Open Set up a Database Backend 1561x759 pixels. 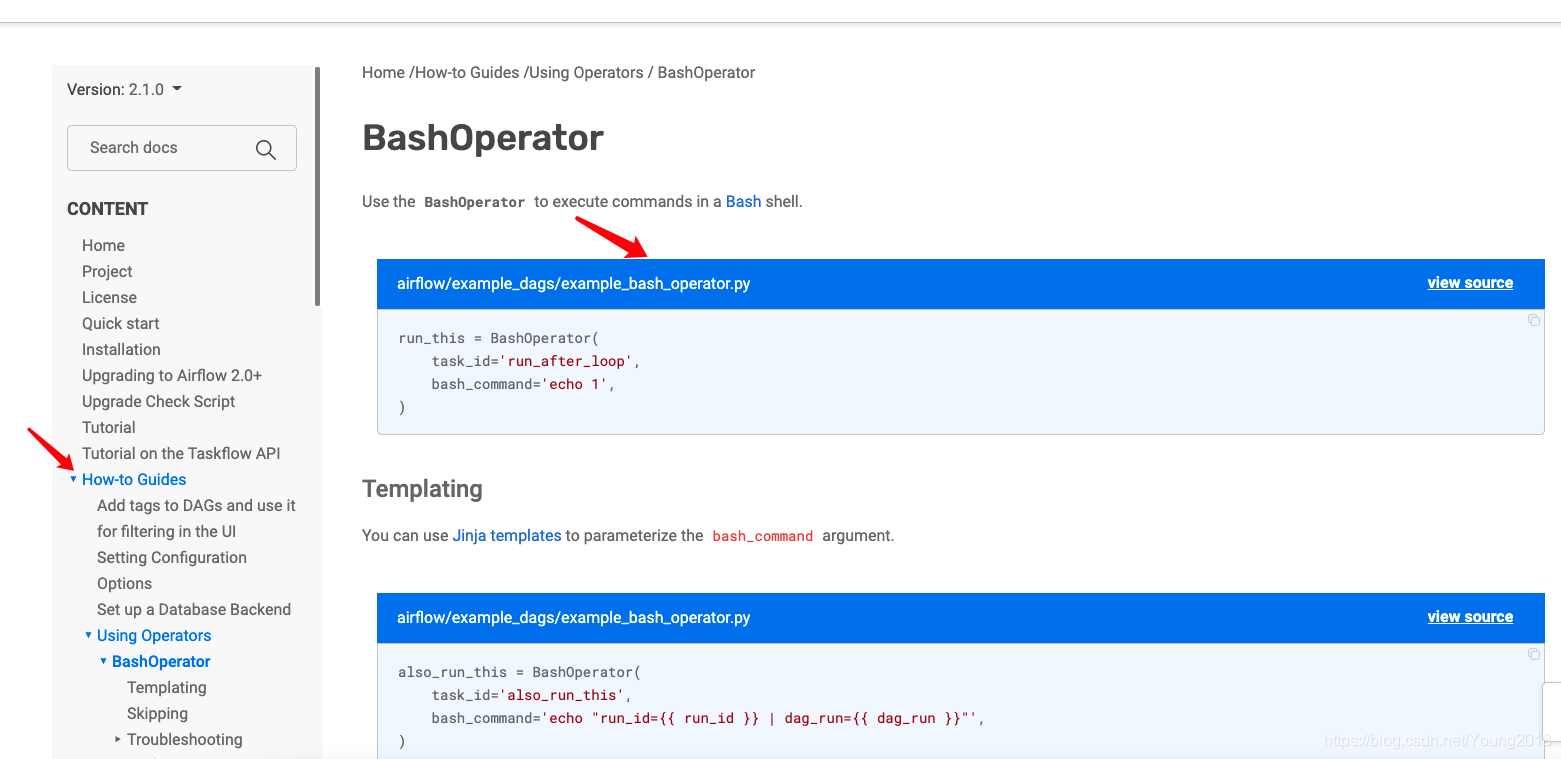[194, 609]
